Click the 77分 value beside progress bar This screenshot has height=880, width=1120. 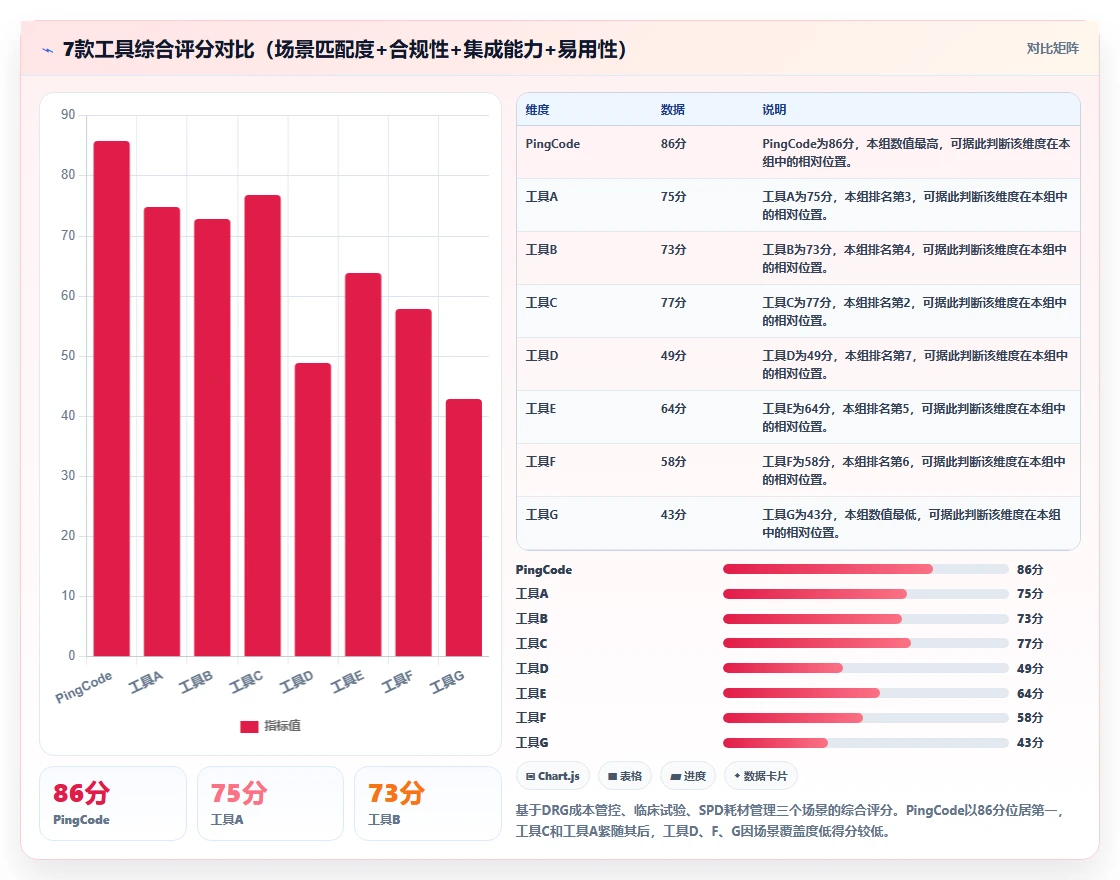1030,644
